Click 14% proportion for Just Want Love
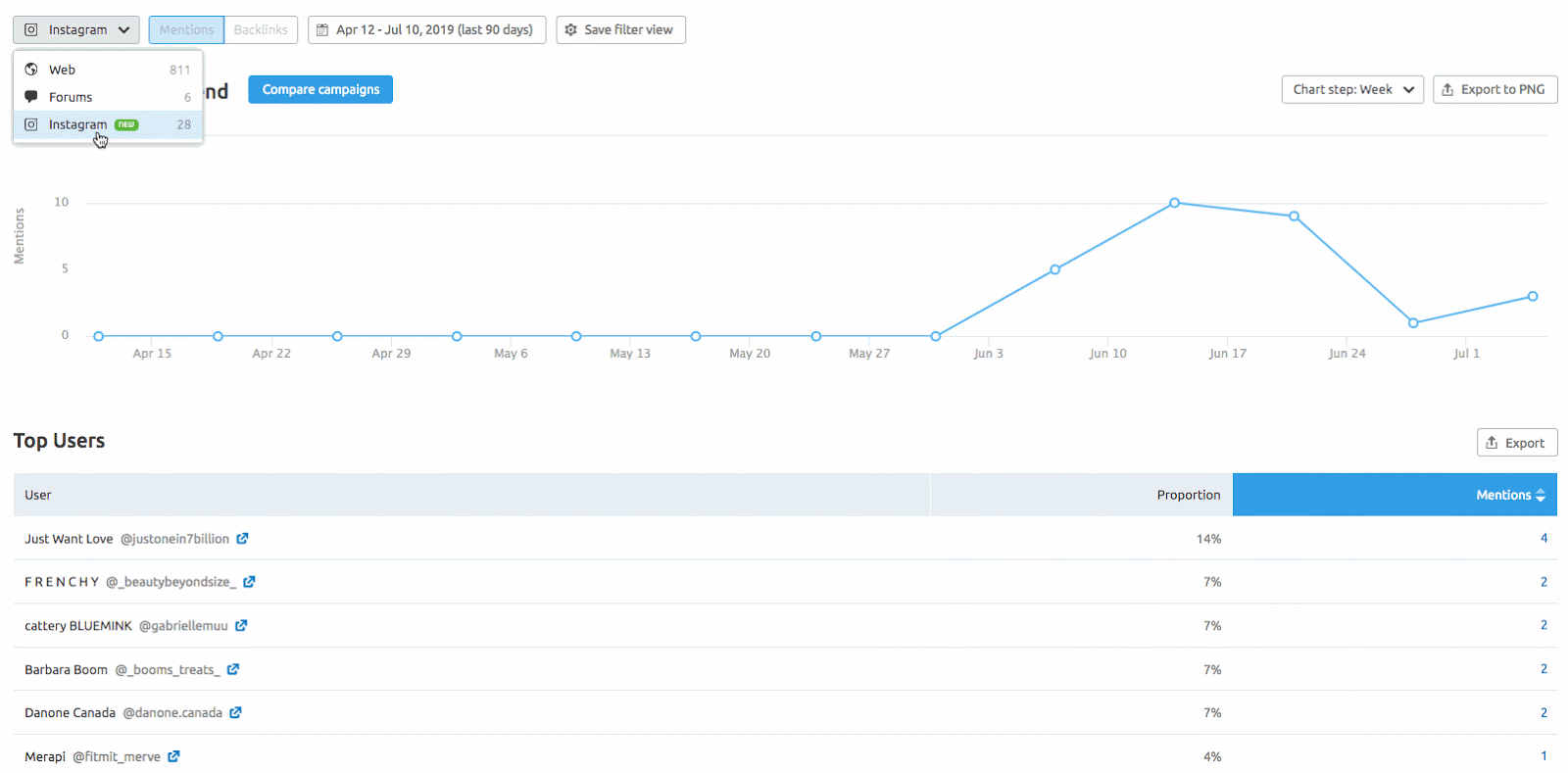 click(x=1208, y=539)
